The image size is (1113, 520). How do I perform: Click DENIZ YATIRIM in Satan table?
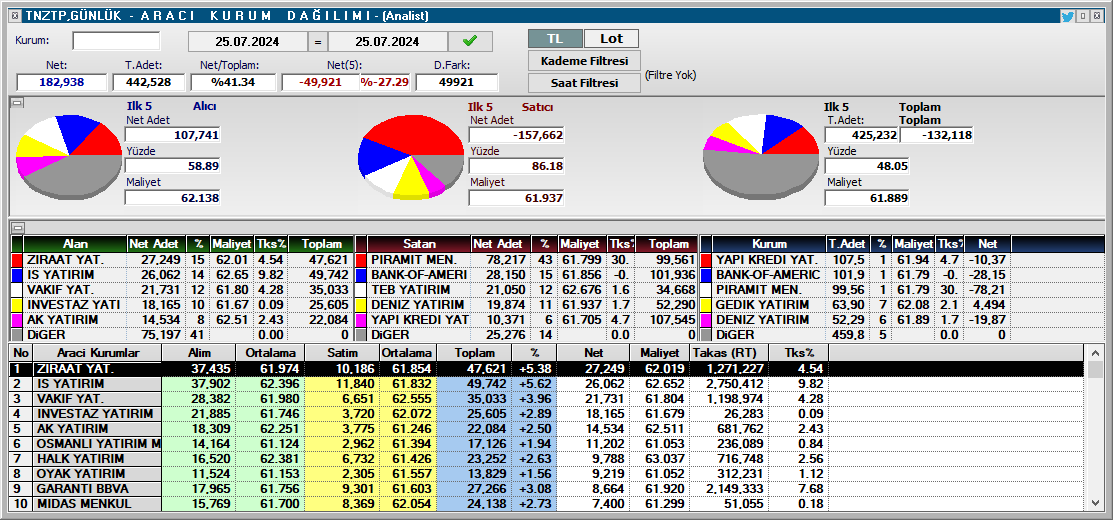click(x=417, y=304)
